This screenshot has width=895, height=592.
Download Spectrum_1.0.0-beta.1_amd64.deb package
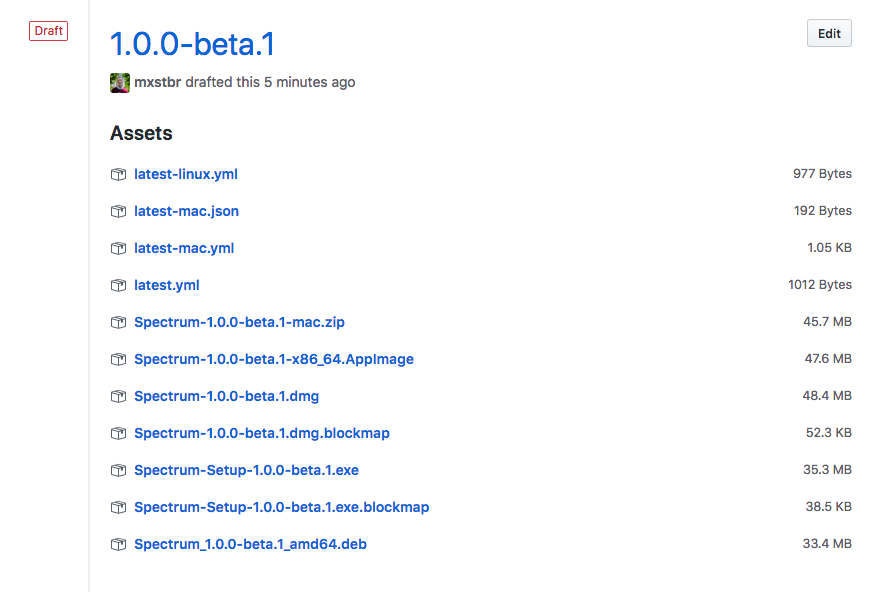[x=250, y=544]
